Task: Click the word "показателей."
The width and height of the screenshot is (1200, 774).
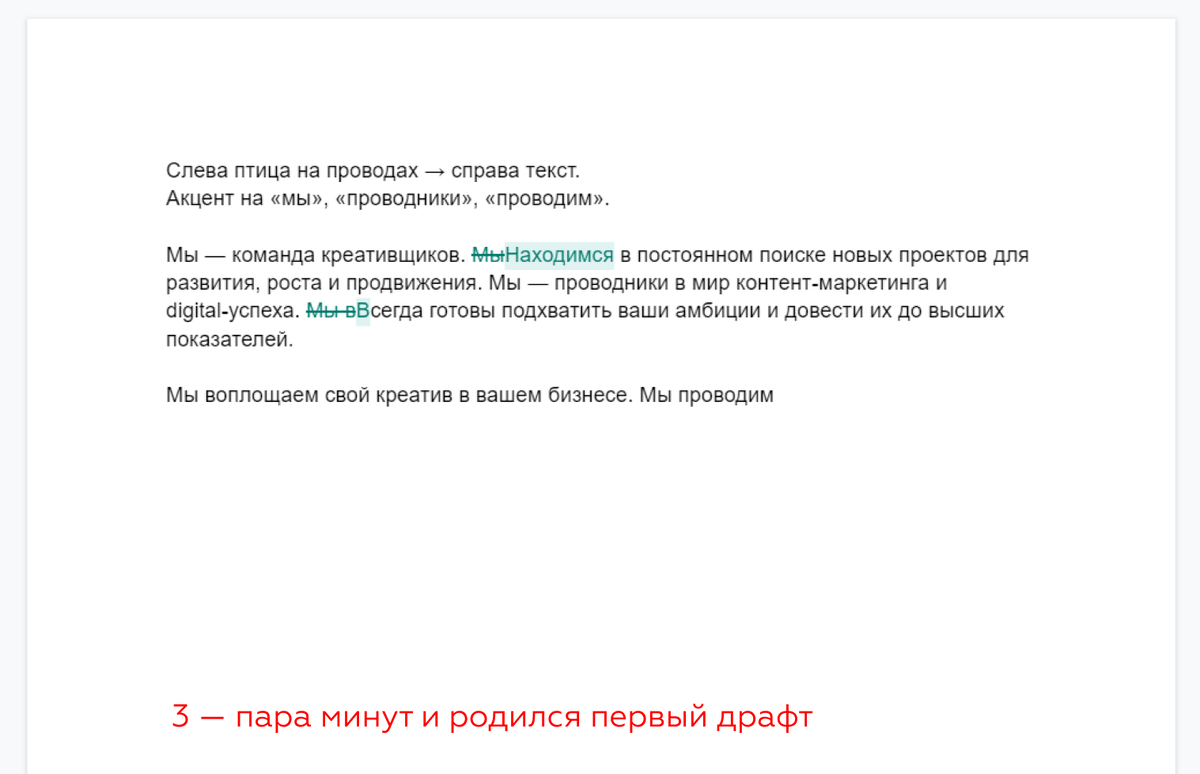Action: click(x=230, y=339)
